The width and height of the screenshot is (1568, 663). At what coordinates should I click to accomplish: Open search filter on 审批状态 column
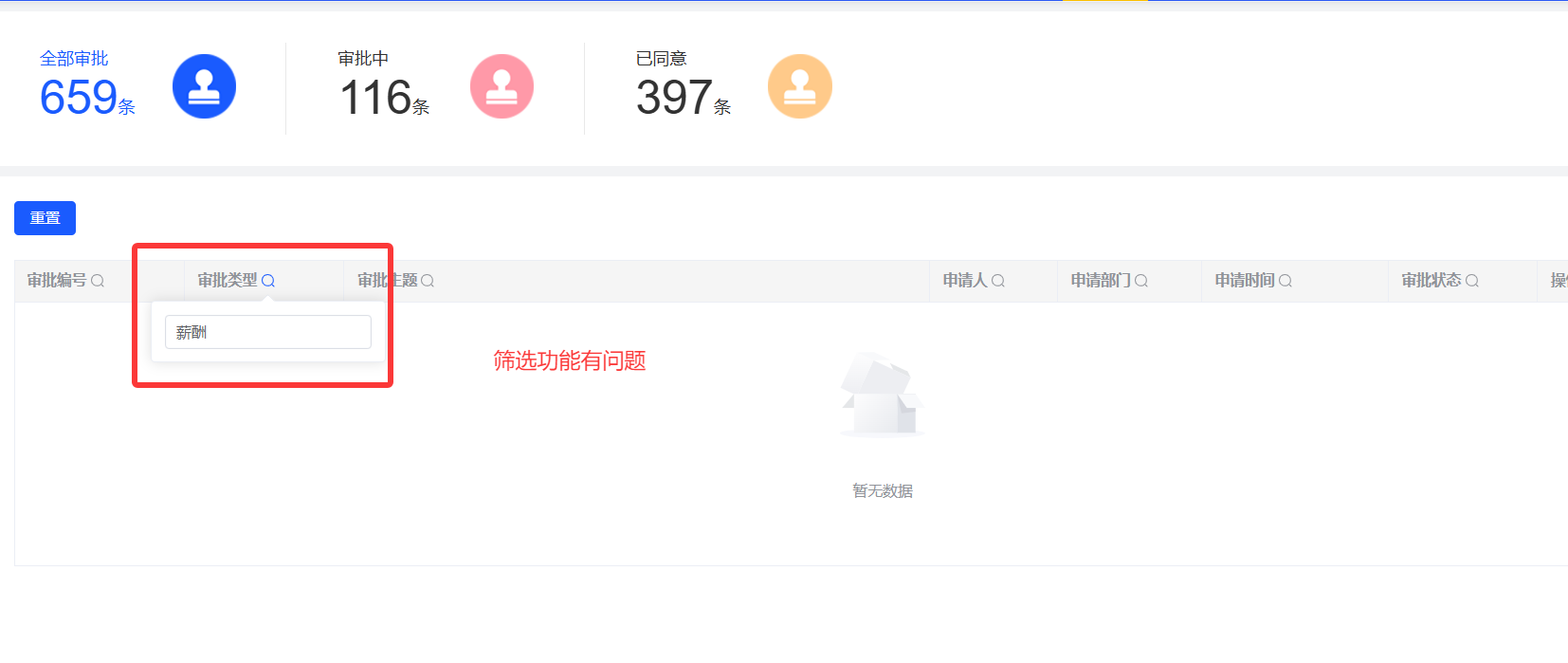point(1472,281)
